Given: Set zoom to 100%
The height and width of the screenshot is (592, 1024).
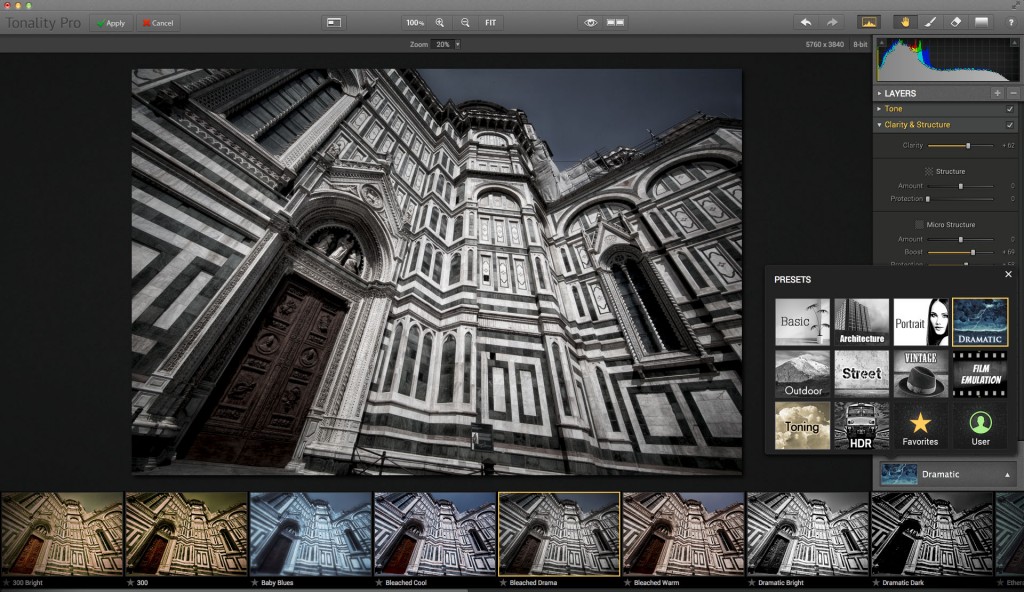Looking at the screenshot, I should [415, 23].
